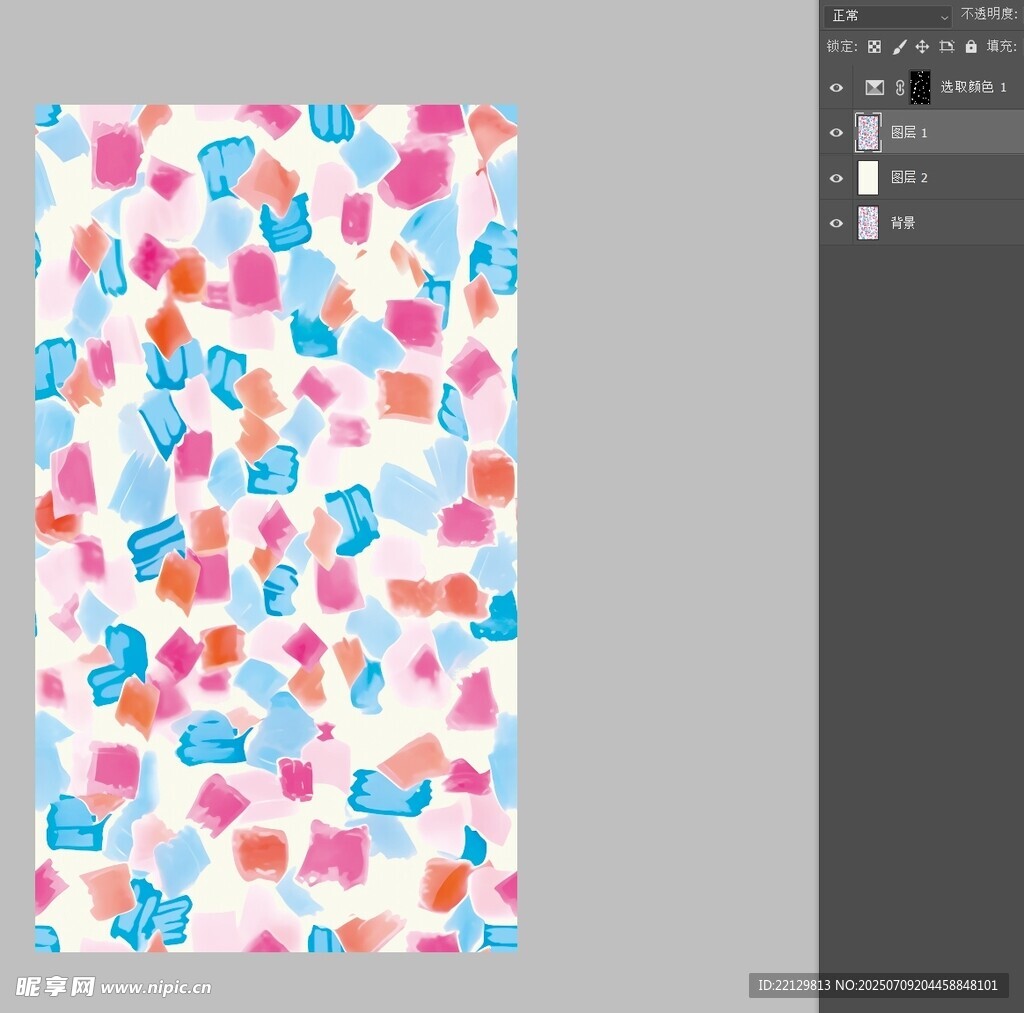Click the cream-colored 图层 2 thumbnail
The image size is (1024, 1013).
(868, 178)
